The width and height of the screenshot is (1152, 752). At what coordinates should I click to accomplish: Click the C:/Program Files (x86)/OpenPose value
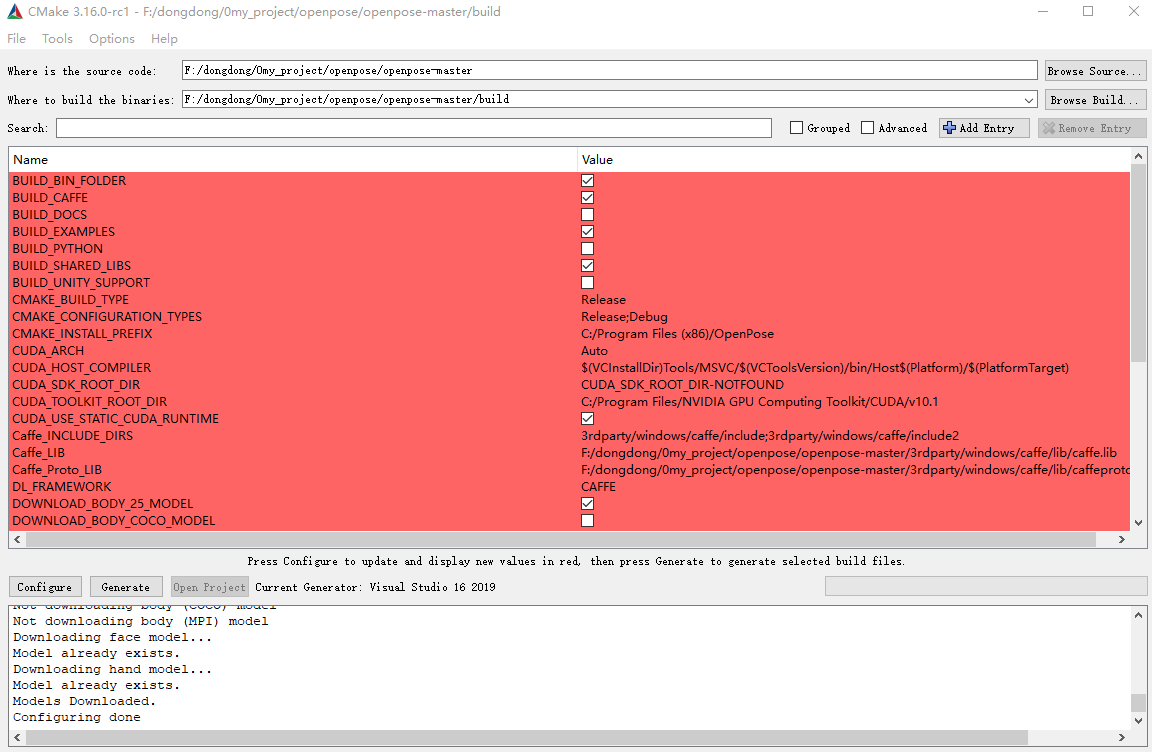click(x=677, y=333)
